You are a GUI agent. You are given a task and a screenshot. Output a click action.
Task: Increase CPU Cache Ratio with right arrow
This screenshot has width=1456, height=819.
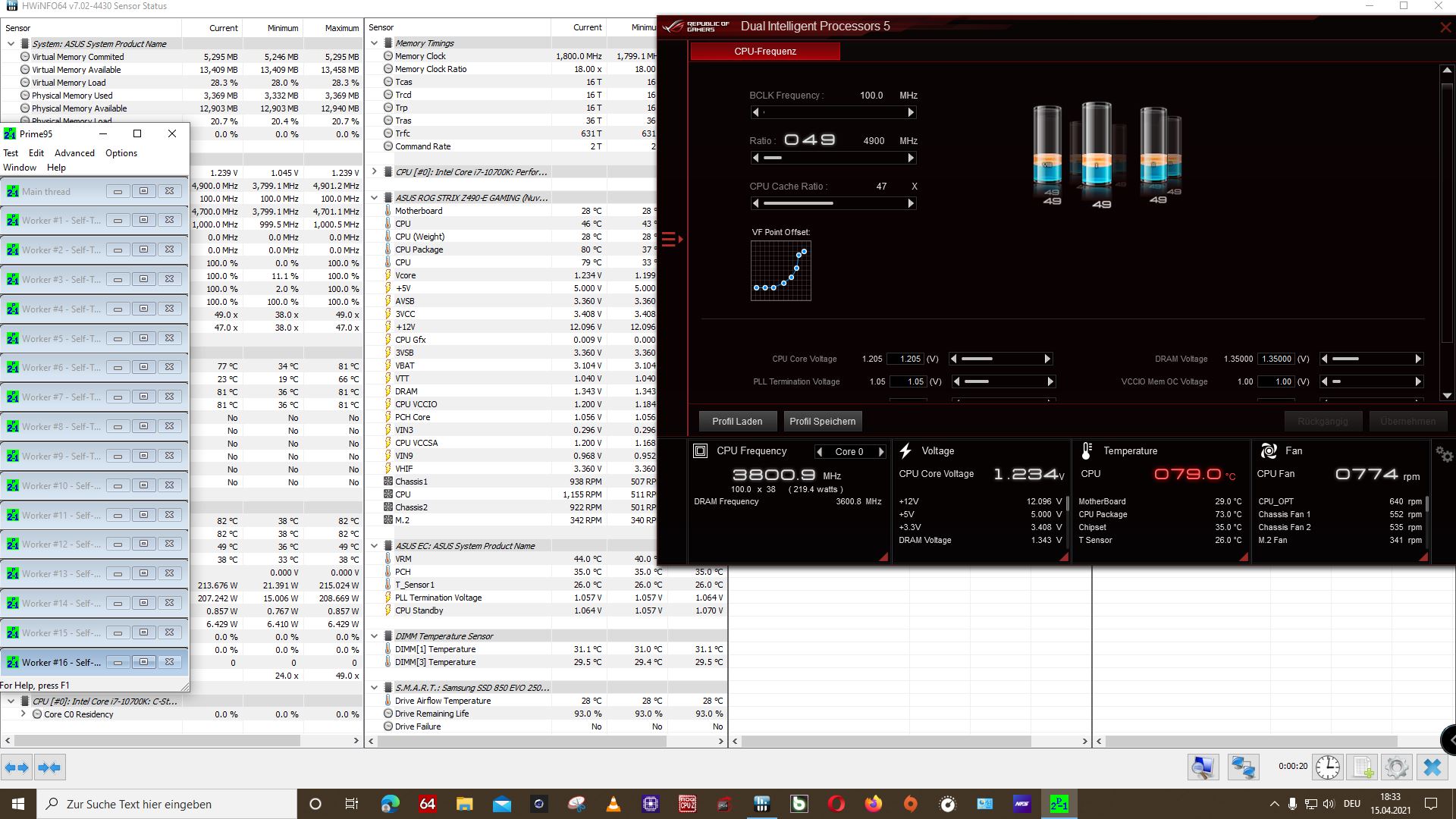pos(911,203)
